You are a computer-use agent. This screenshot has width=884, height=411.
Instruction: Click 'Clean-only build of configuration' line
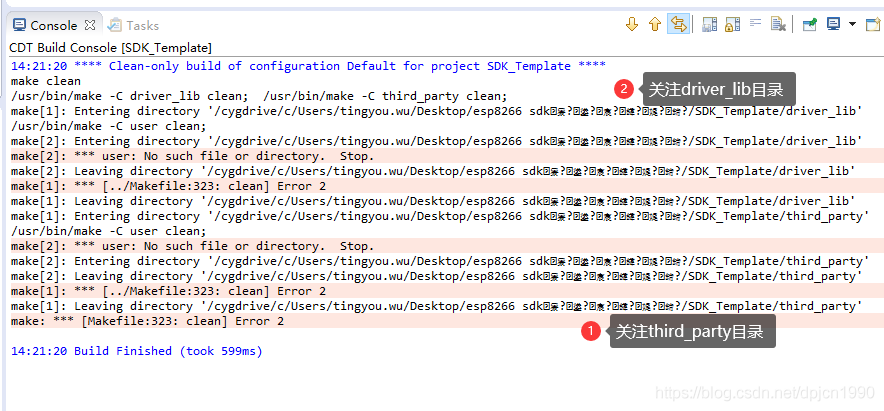pyautogui.click(x=308, y=66)
